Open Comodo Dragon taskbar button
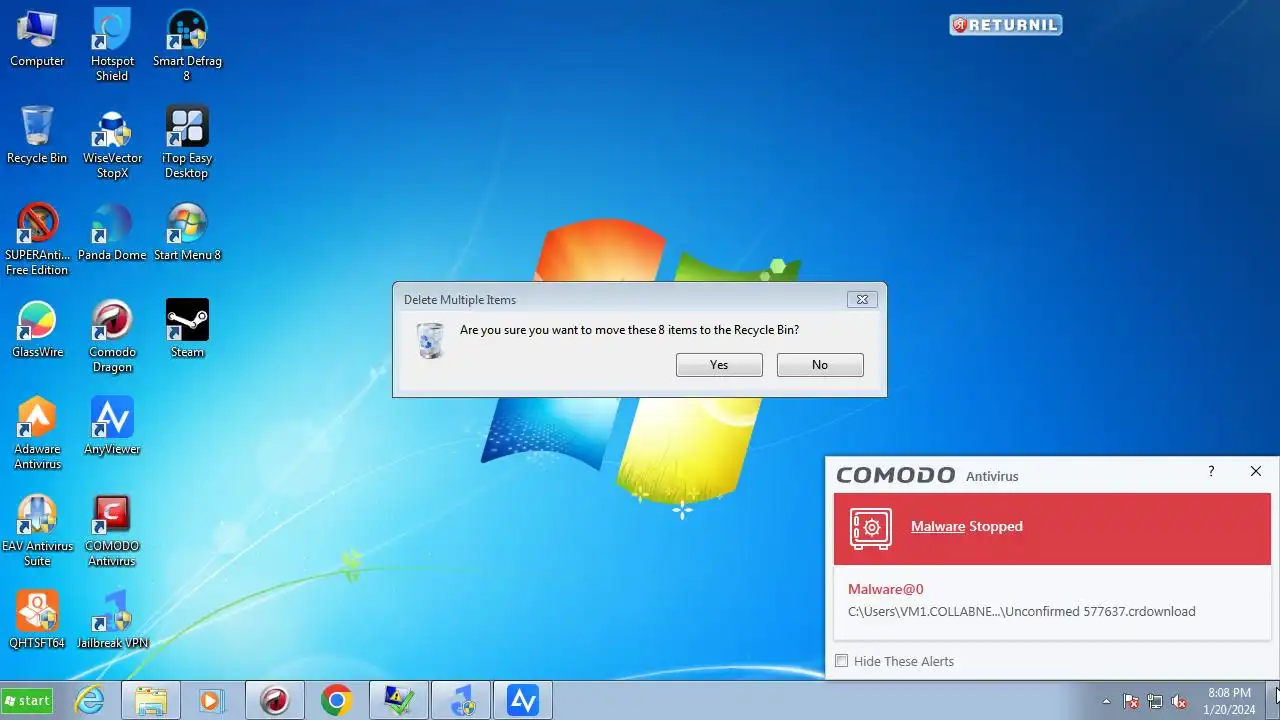 click(275, 701)
